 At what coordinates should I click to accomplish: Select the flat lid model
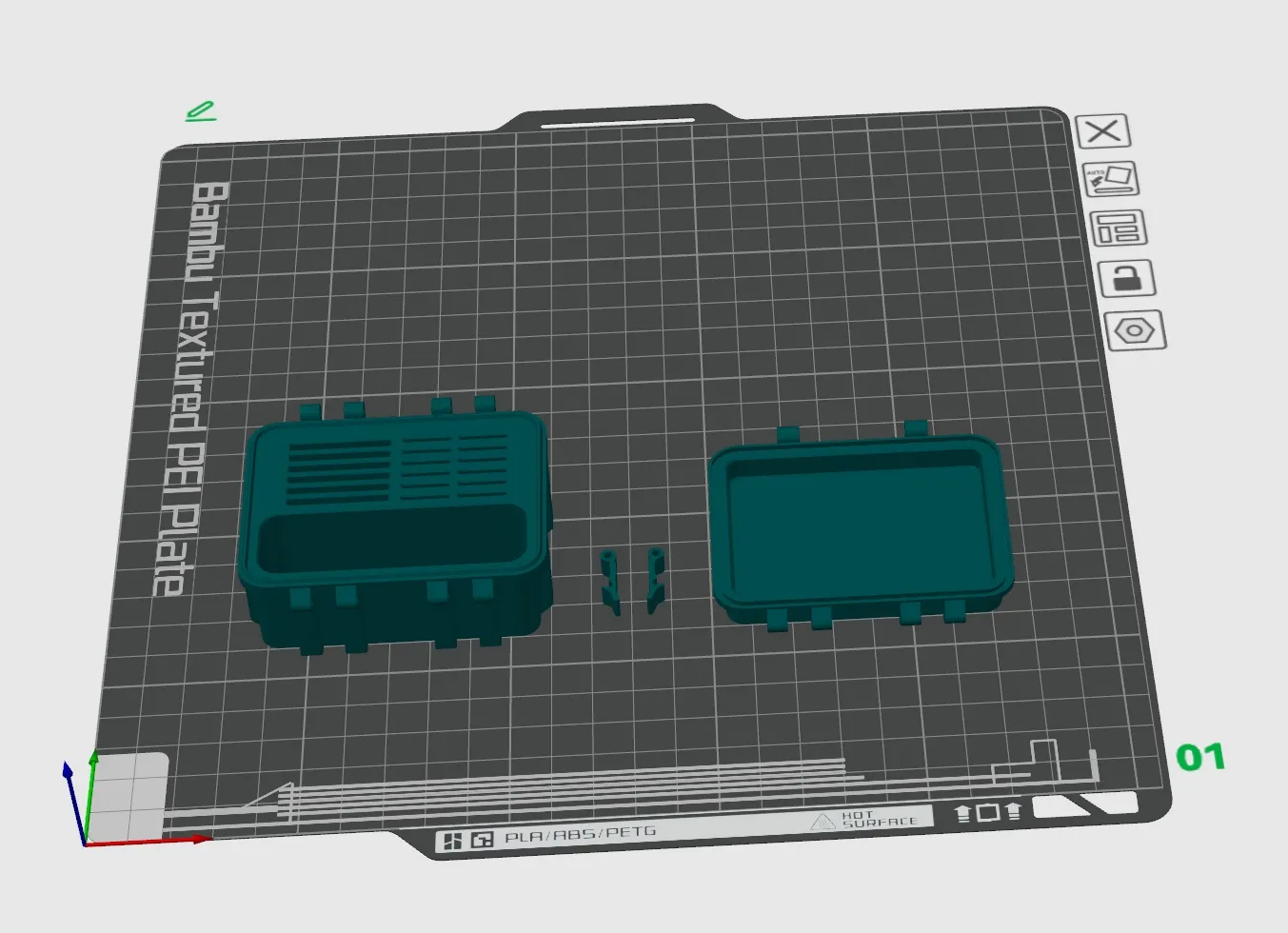click(x=862, y=526)
